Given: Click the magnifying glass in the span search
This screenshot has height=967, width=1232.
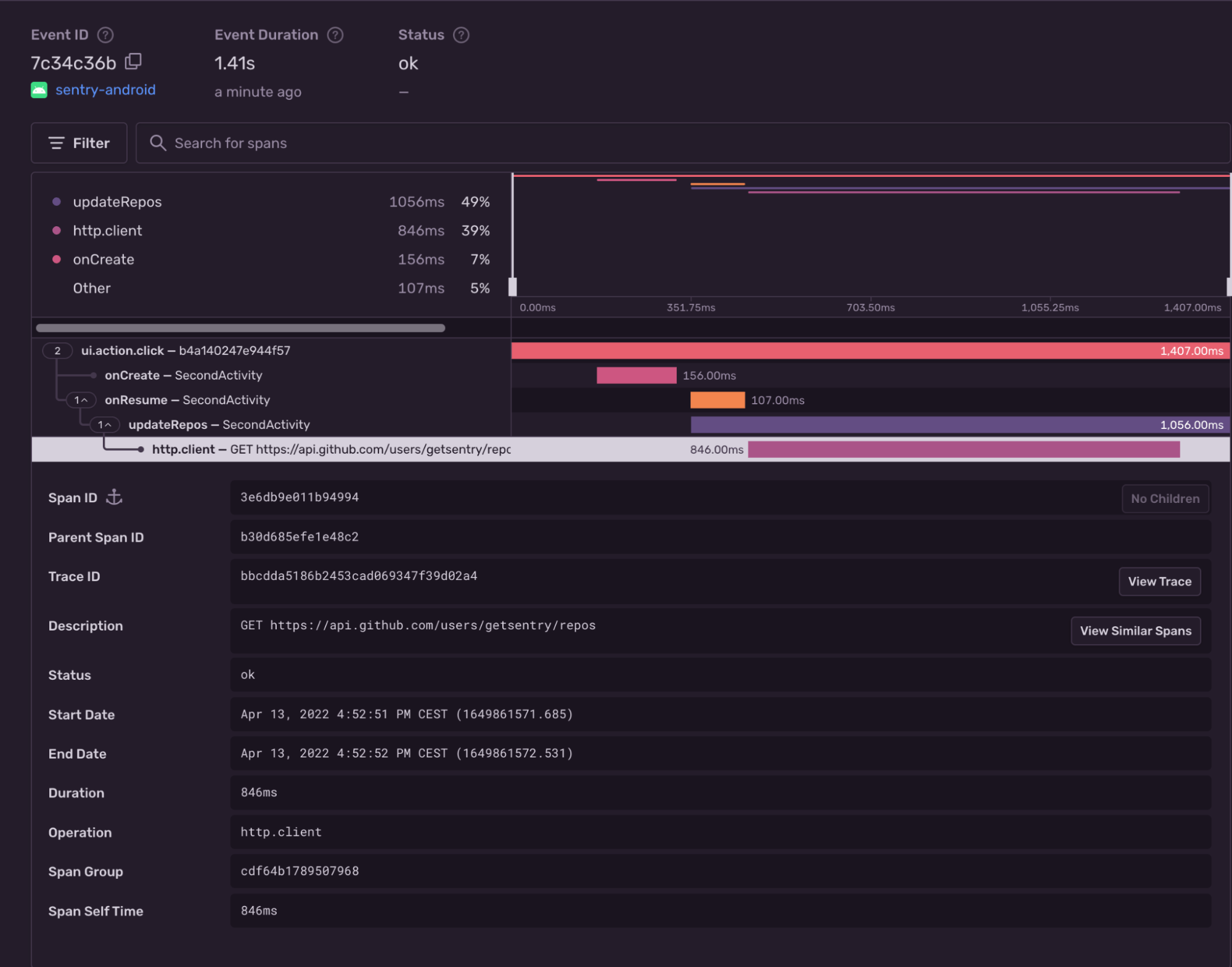Looking at the screenshot, I should (x=158, y=143).
